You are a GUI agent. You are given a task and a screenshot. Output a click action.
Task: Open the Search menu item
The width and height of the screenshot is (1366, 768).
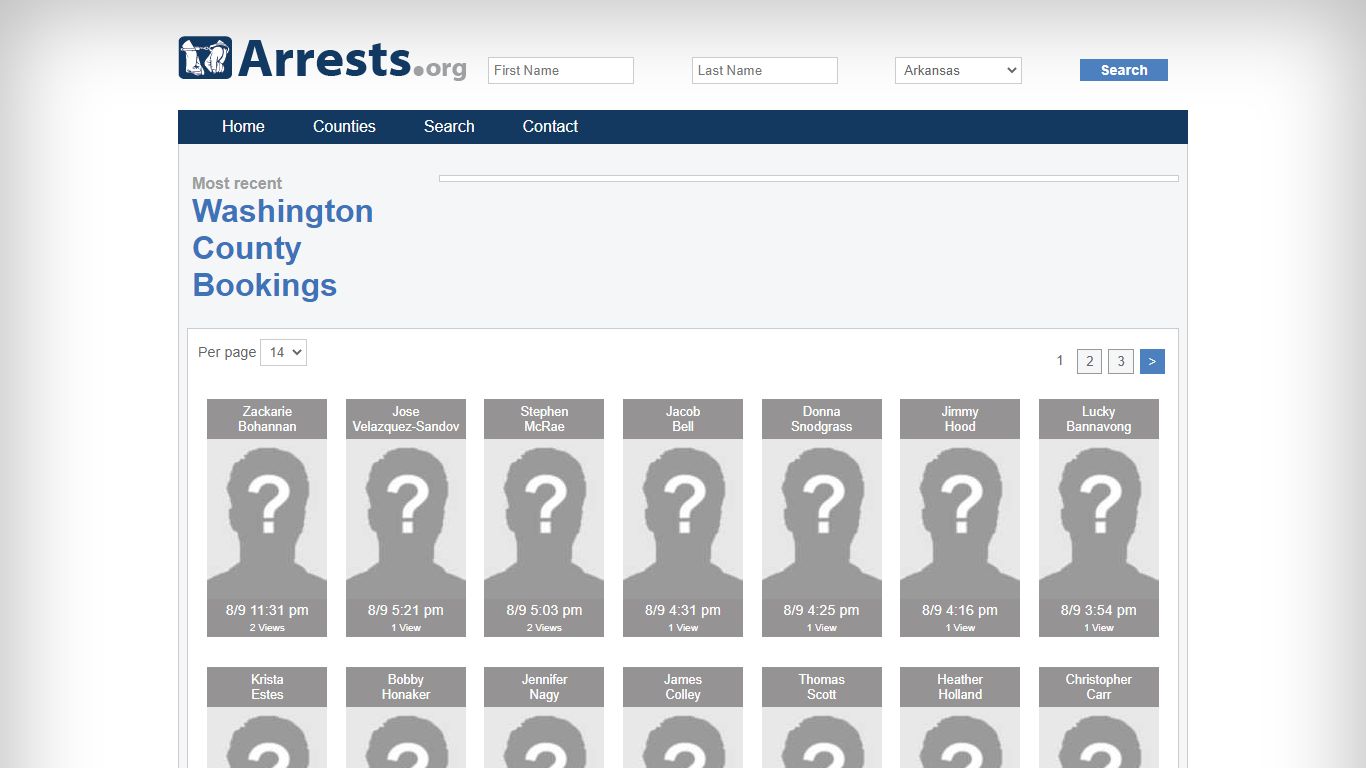tap(449, 126)
